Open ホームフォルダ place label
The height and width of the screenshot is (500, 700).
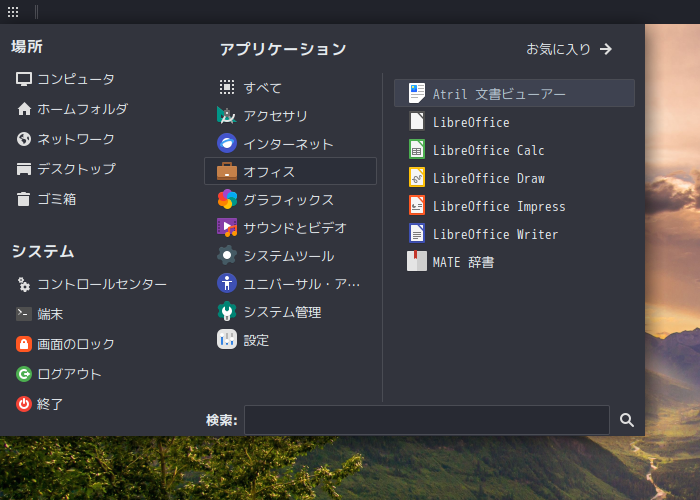click(83, 109)
